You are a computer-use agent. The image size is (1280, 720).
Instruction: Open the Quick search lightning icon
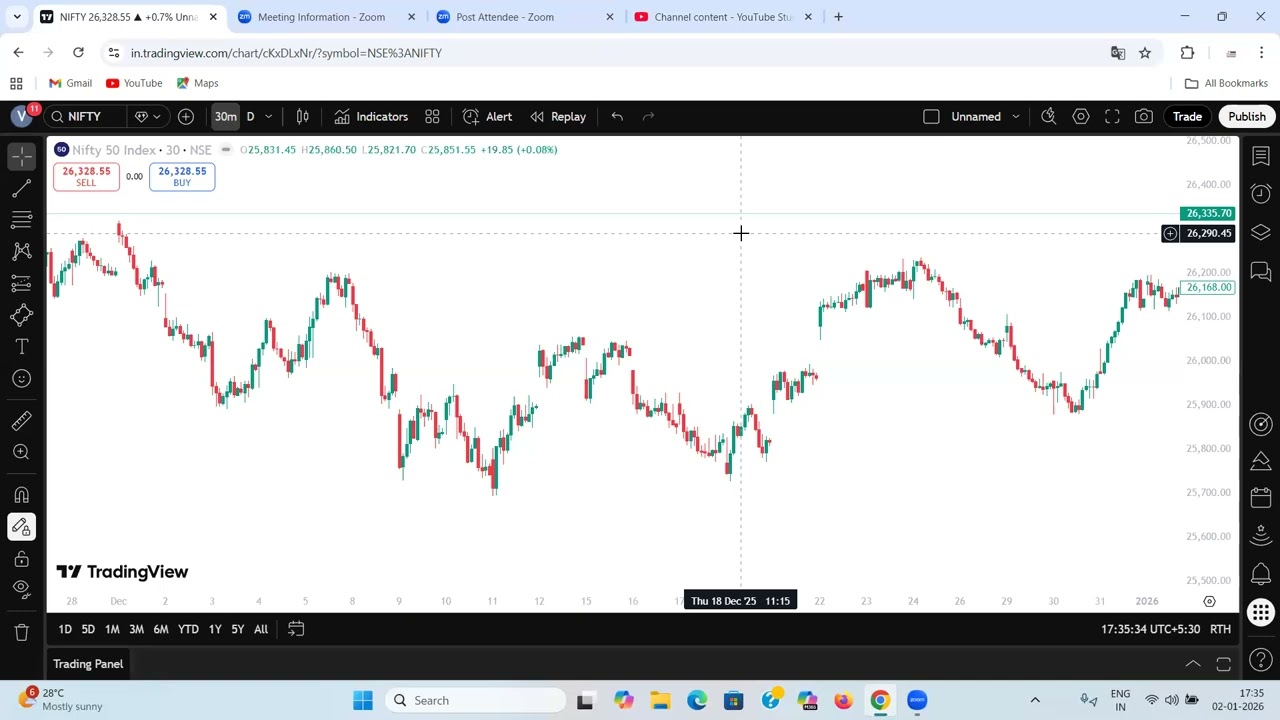1048,117
